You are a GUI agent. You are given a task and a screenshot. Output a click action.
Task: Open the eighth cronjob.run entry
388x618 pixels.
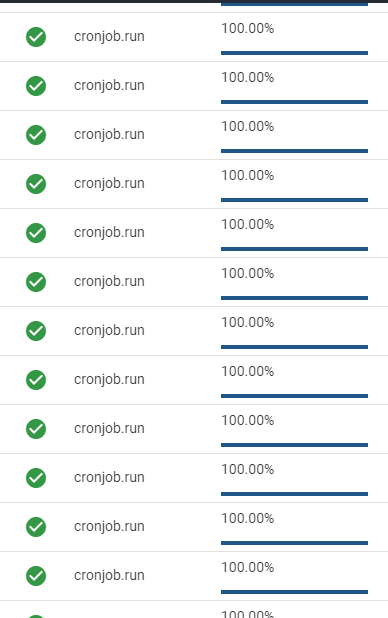[109, 380]
